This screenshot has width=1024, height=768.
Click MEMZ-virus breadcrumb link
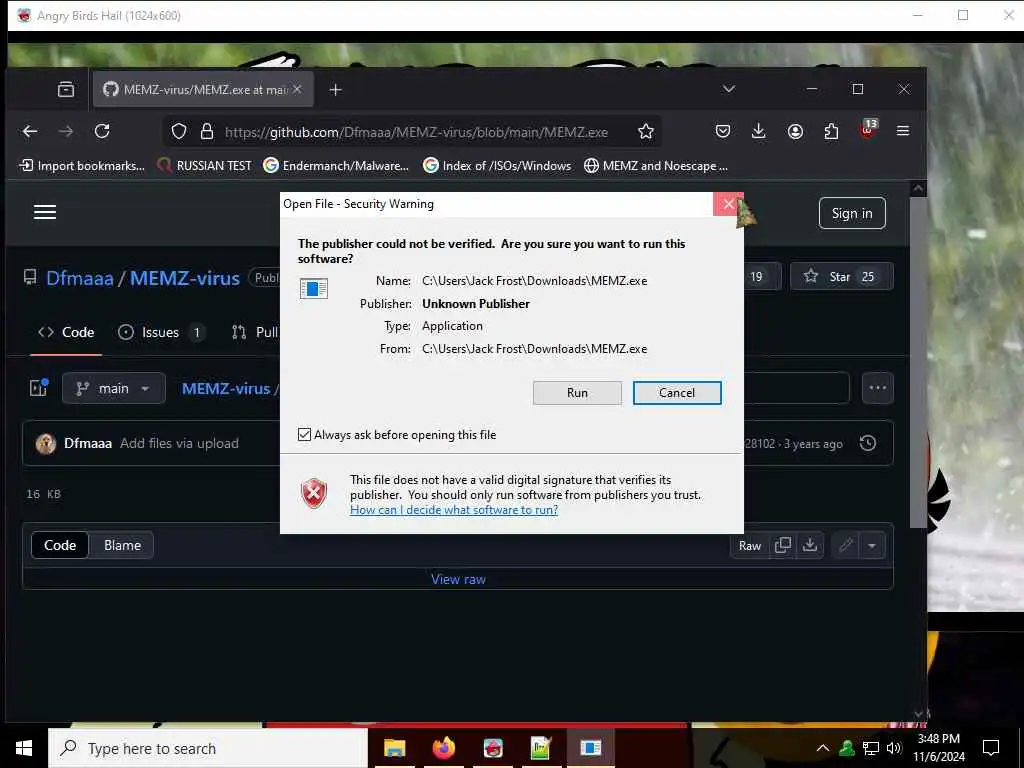point(226,389)
